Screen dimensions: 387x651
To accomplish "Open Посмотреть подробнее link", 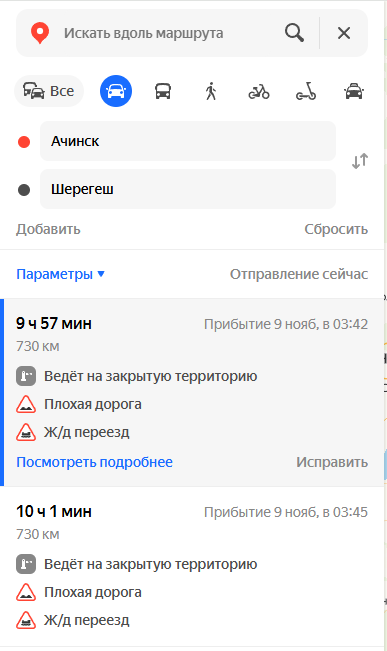I will [x=94, y=462].
